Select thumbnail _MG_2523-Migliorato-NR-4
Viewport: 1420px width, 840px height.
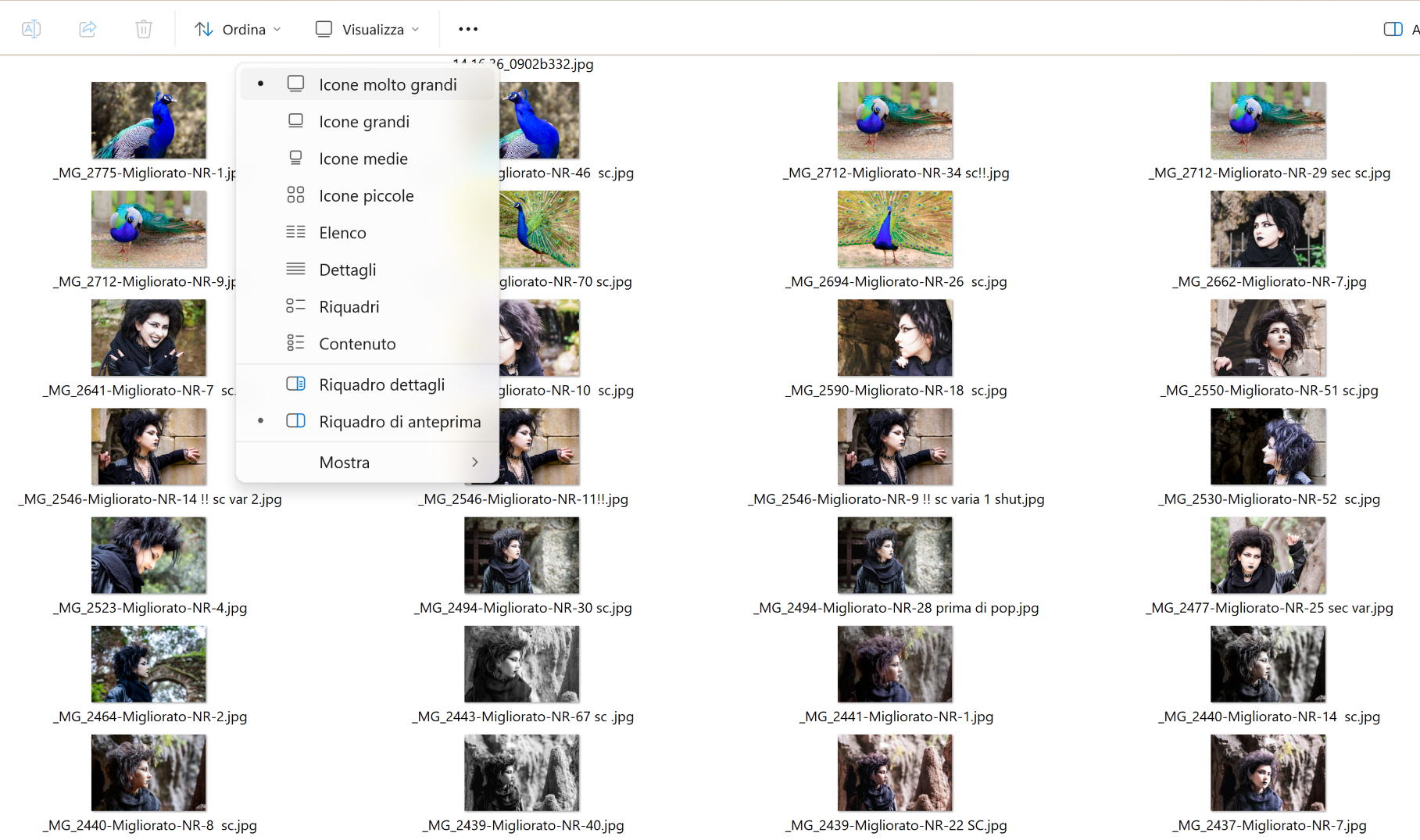(148, 555)
